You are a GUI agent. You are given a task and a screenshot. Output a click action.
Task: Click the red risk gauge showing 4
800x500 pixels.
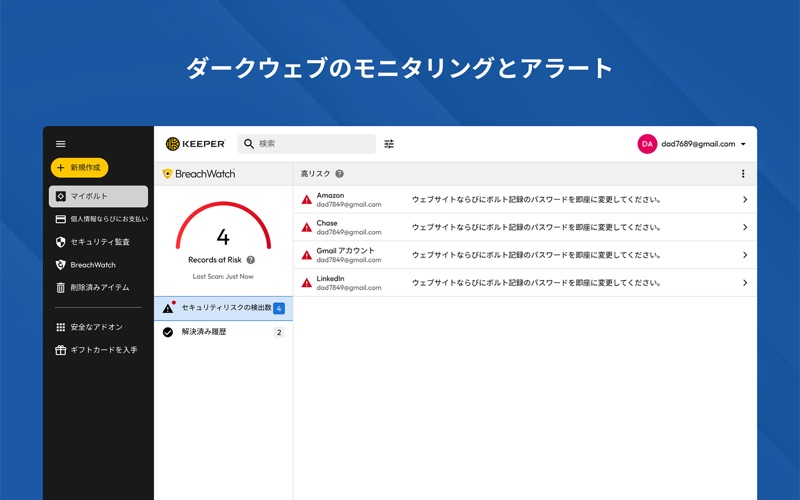point(223,226)
